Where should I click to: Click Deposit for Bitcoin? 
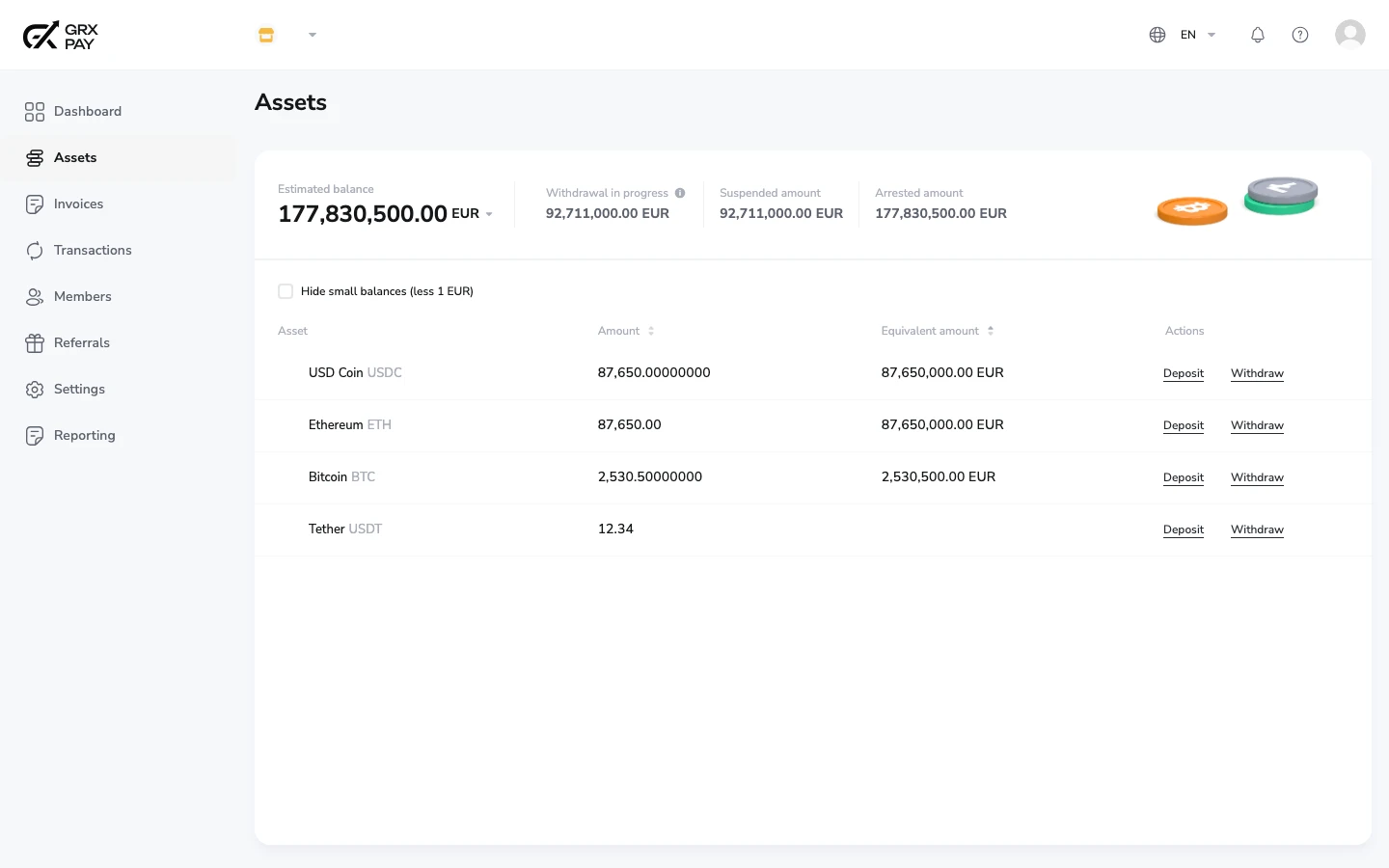coord(1184,477)
